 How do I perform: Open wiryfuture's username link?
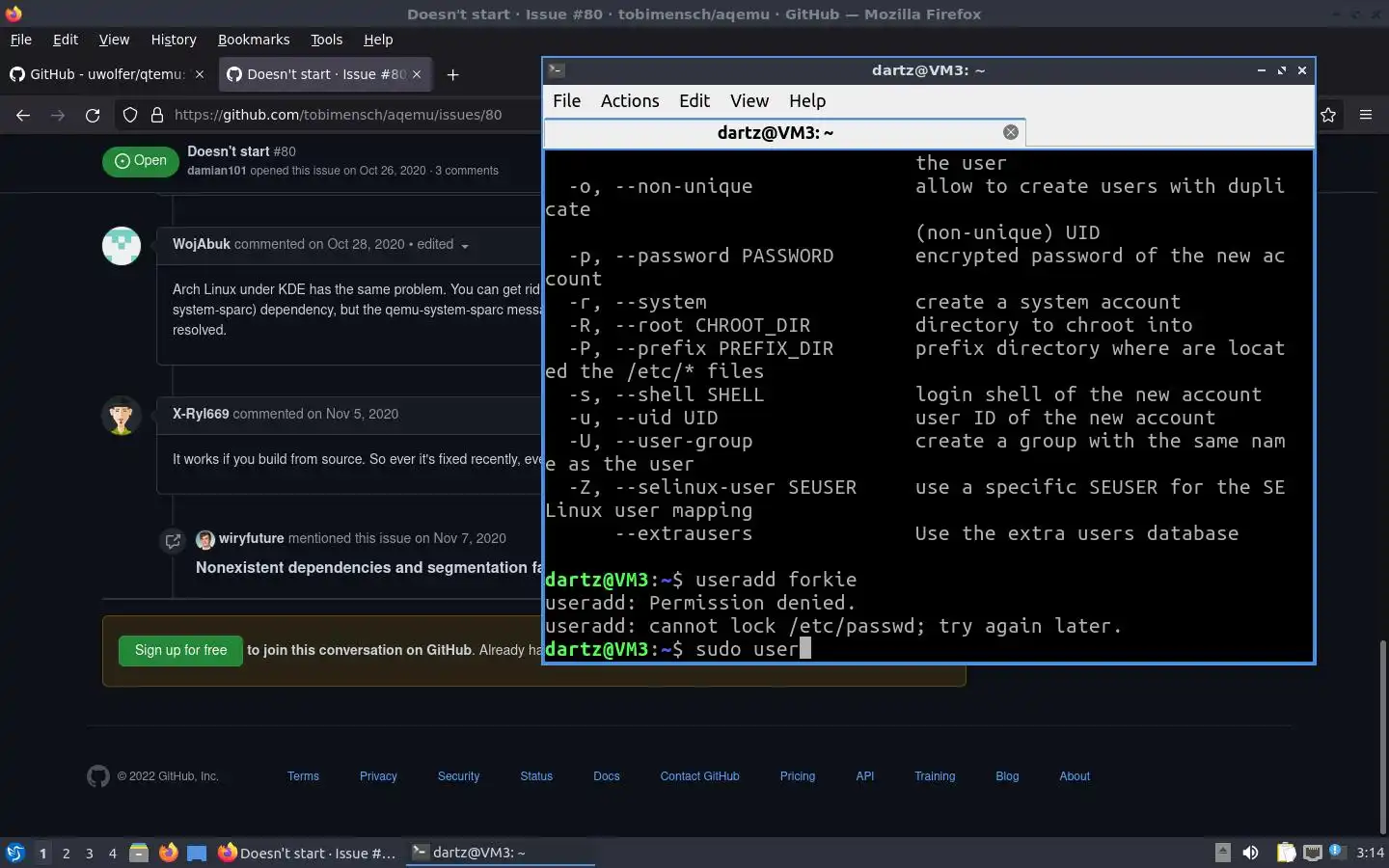251,538
